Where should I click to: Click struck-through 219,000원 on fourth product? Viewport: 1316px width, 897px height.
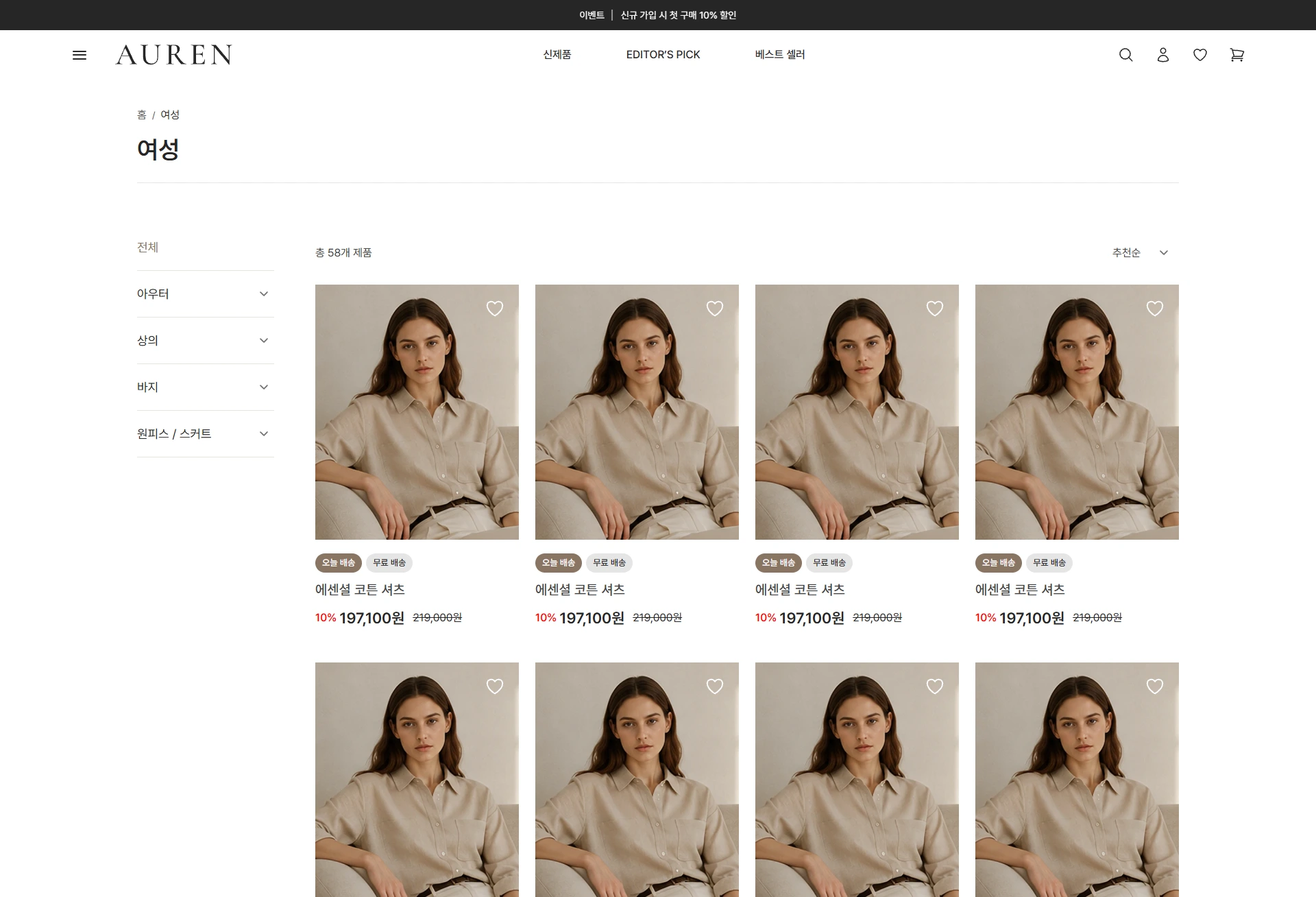tap(1097, 618)
